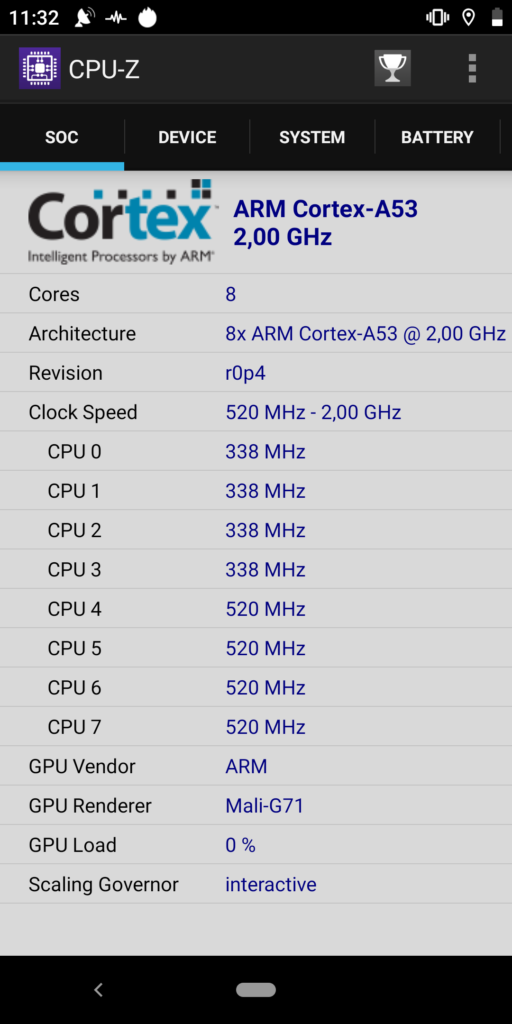Tap the flame notification icon
The image size is (512, 1024).
[x=148, y=17]
